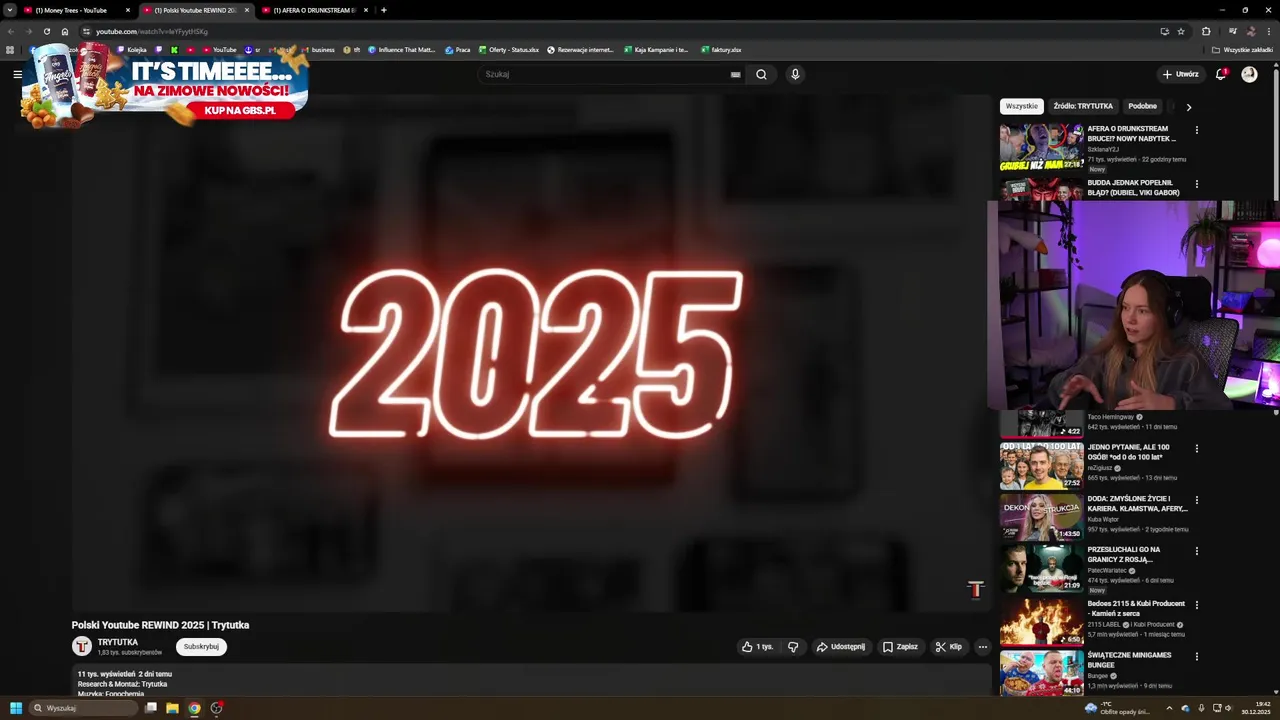This screenshot has width=1280, height=720.
Task: Open the taskbar clock showing 19:42
Action: (1255, 708)
